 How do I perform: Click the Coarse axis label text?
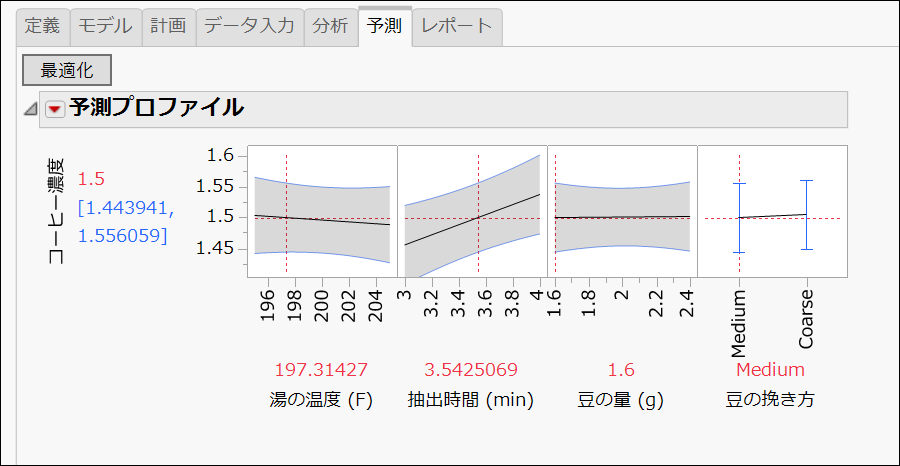806,320
